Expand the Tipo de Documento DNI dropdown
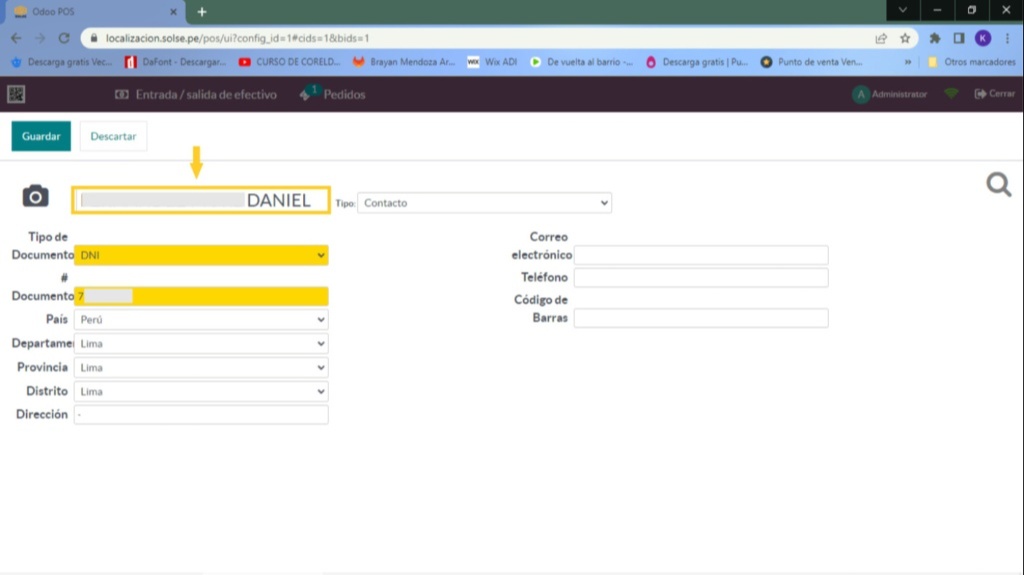Screen dimensions: 1024x575 click(x=201, y=256)
